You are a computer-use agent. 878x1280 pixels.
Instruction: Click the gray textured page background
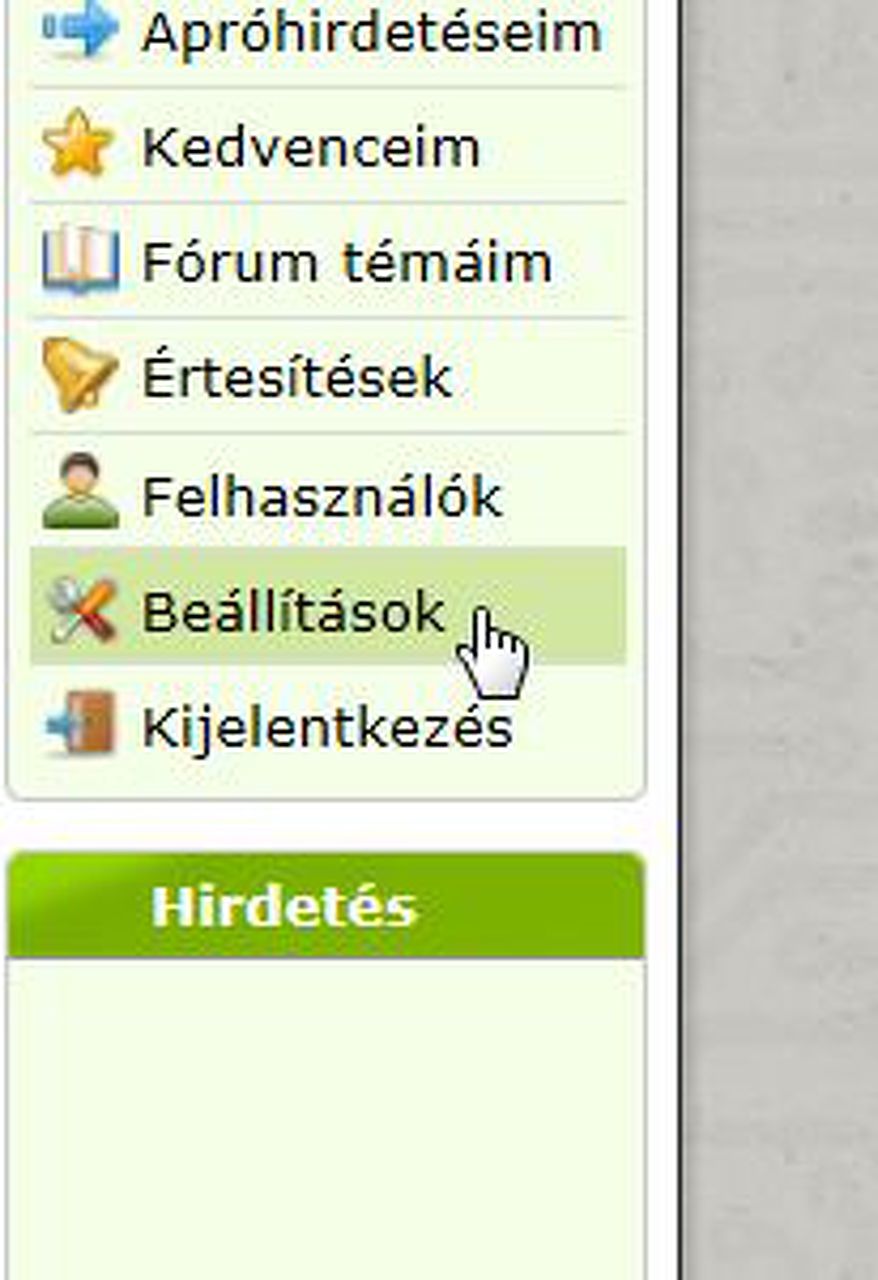pos(782,640)
